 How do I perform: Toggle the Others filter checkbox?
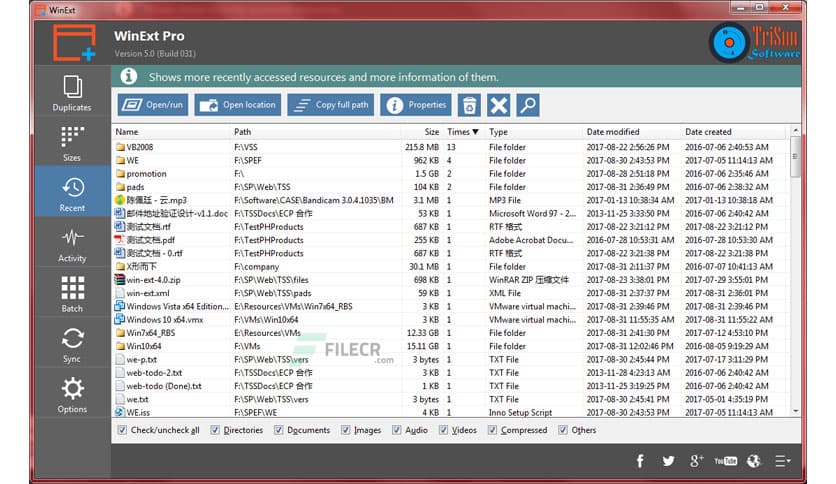[x=562, y=430]
